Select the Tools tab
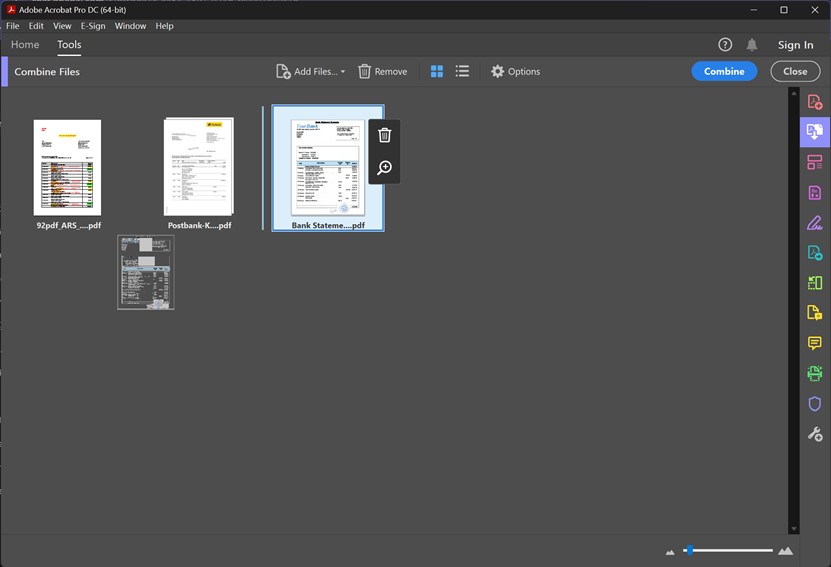Screen dimensions: 831x567 69,45
